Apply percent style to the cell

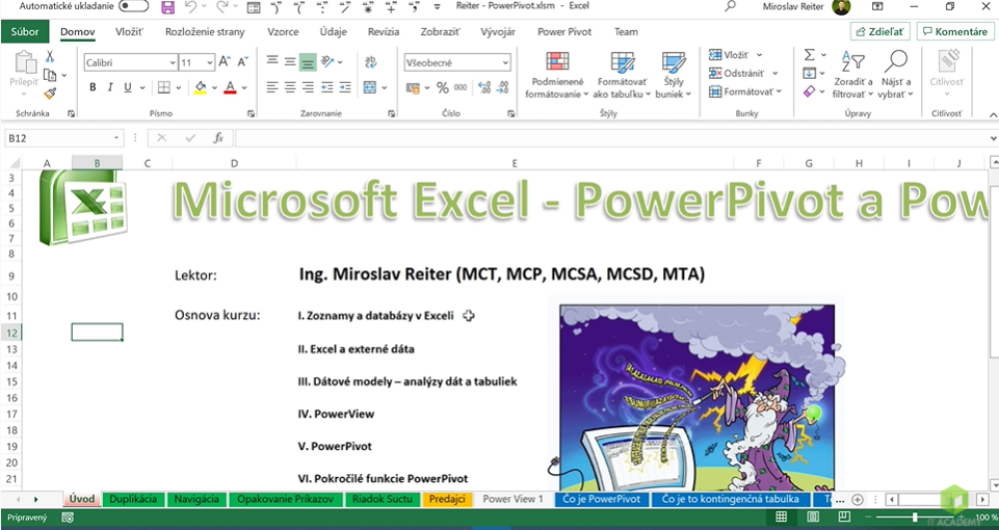coord(442,88)
